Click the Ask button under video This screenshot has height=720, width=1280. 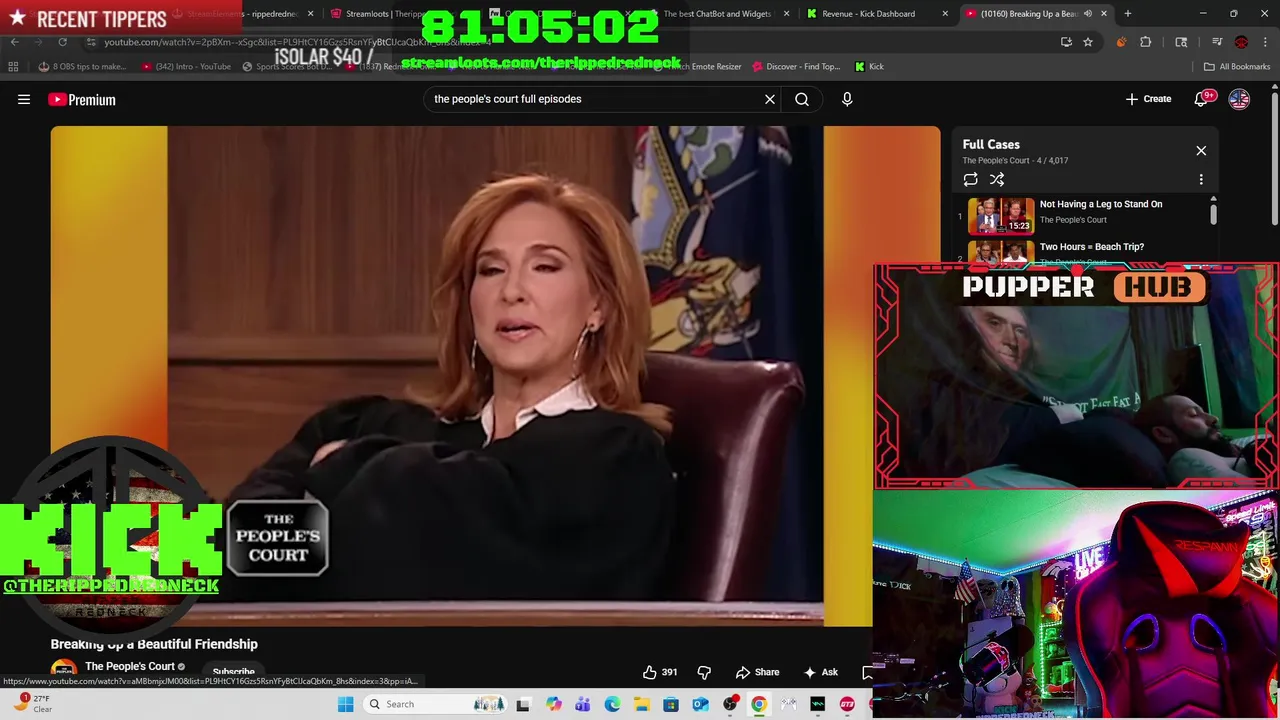pos(821,672)
